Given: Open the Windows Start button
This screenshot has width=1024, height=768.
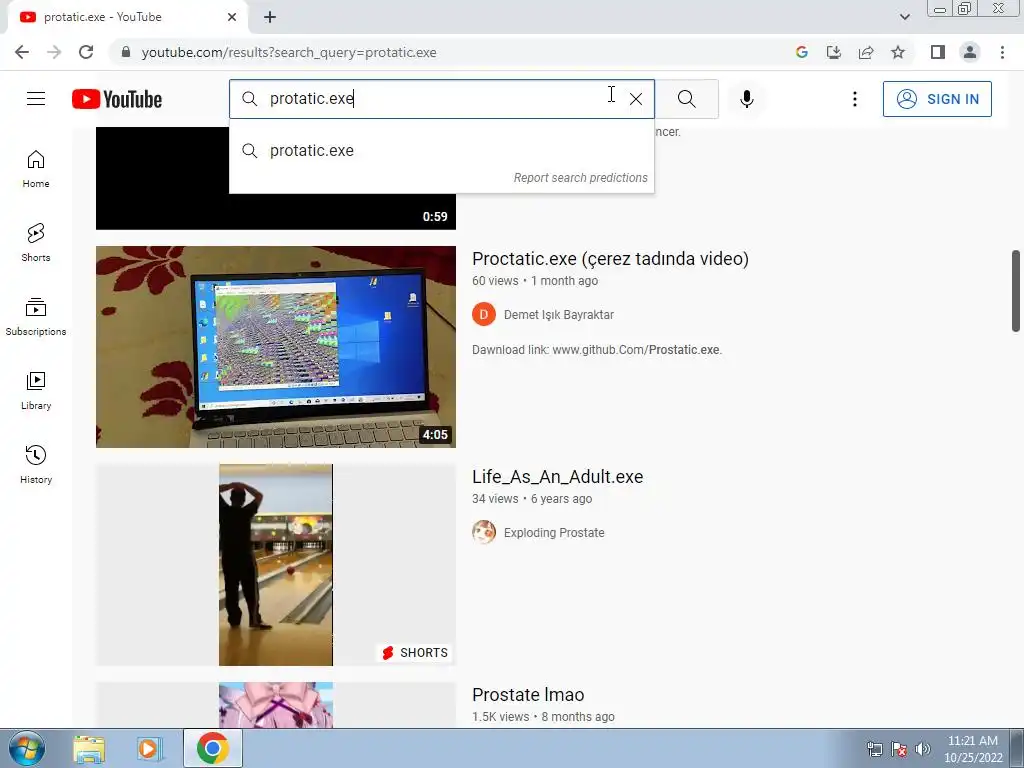Looking at the screenshot, I should pyautogui.click(x=27, y=748).
